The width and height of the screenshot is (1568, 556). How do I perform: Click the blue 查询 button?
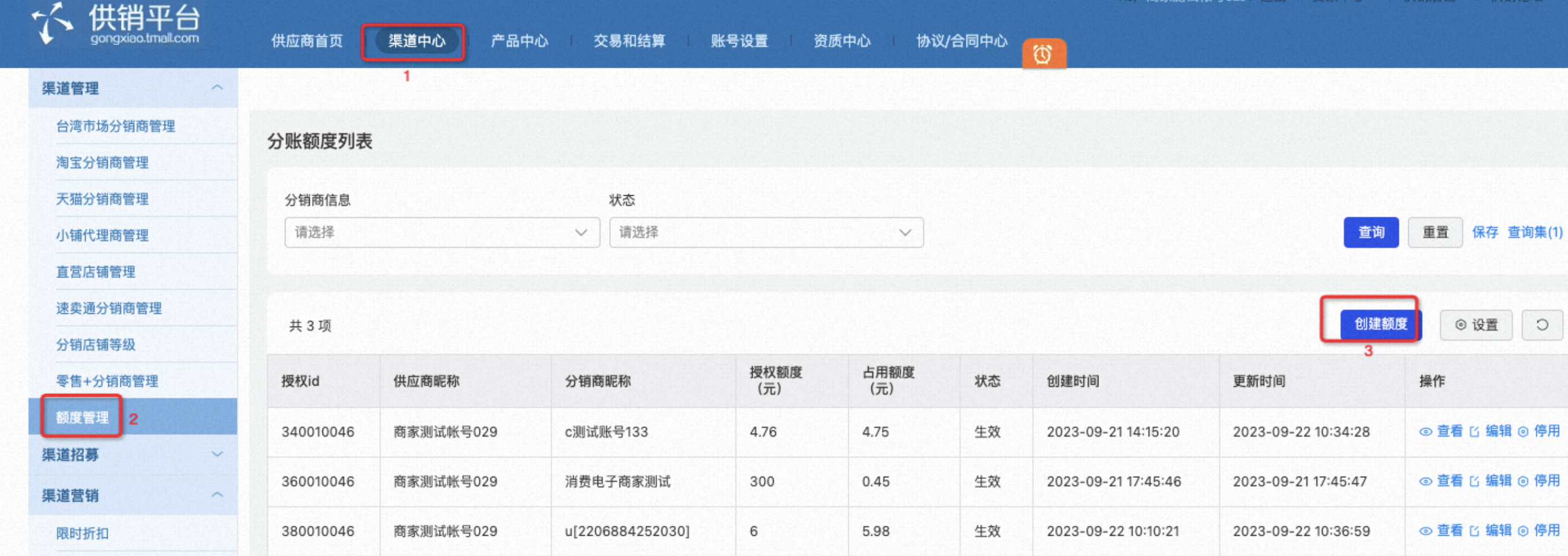pos(1371,233)
